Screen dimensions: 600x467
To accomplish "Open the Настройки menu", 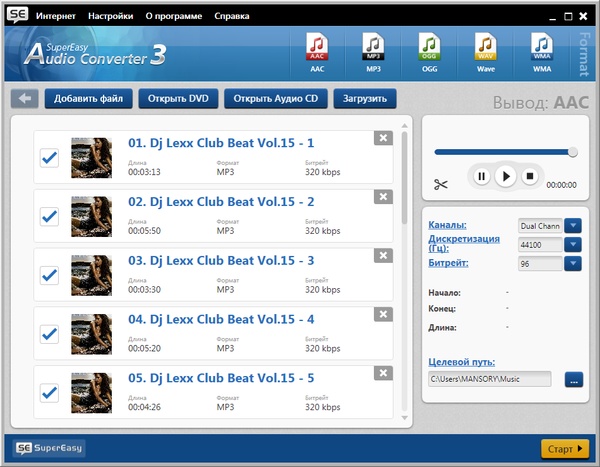I will [109, 17].
